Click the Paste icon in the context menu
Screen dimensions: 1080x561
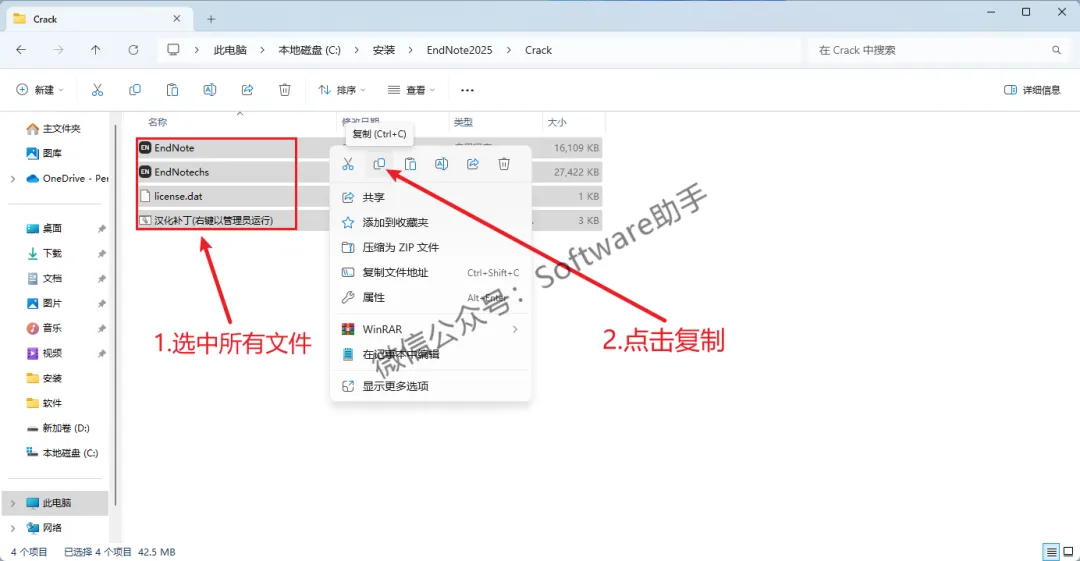point(411,164)
